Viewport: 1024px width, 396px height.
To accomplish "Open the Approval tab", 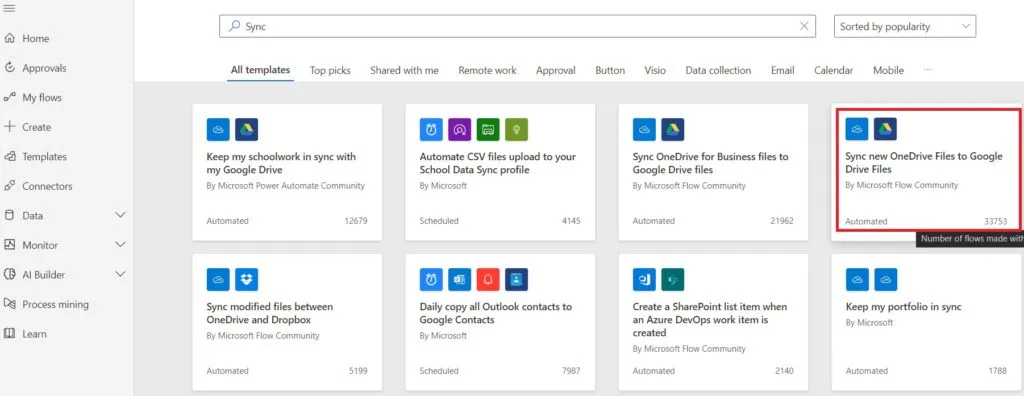I will point(556,70).
